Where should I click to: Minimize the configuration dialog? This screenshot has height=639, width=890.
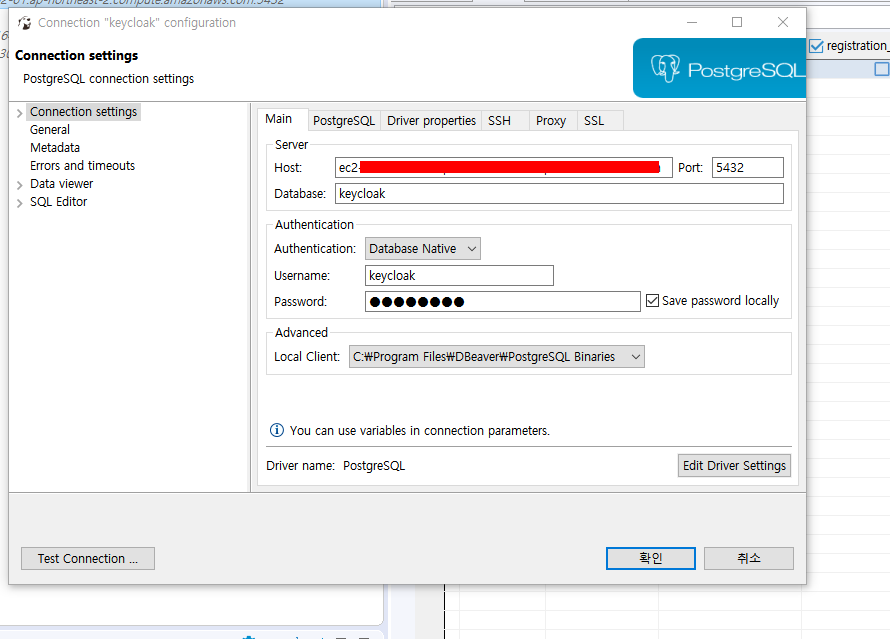tap(692, 22)
